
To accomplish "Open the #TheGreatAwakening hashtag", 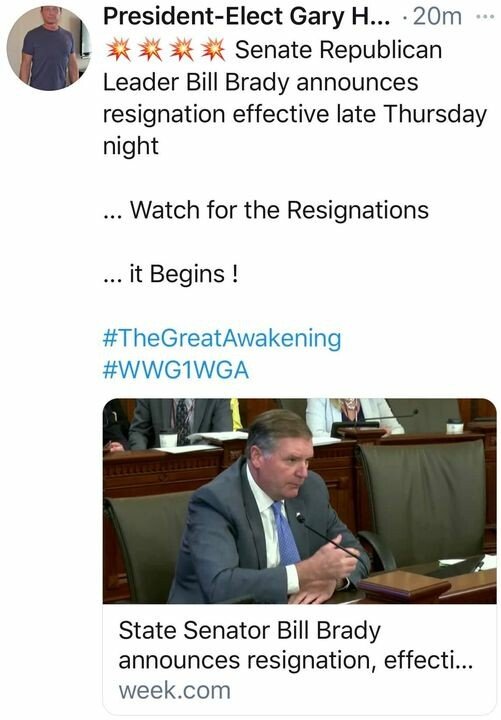I will [x=222, y=338].
